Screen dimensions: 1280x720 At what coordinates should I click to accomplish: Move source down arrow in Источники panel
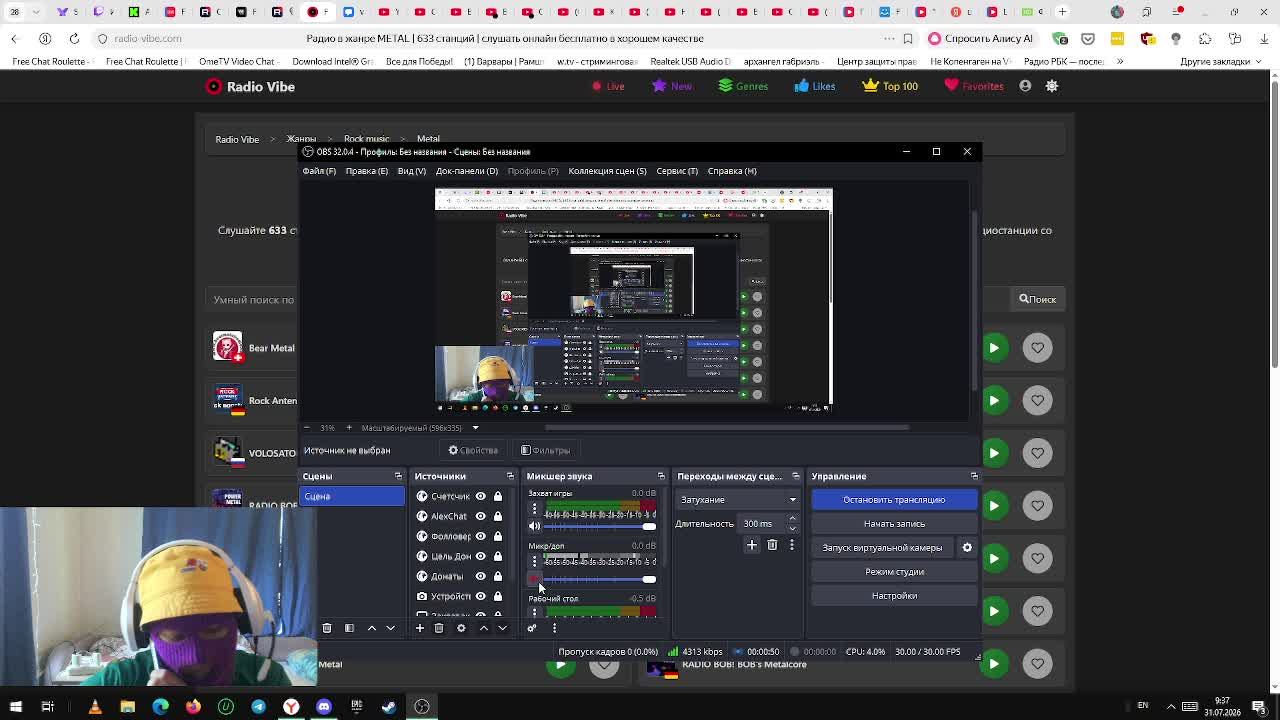pos(502,628)
